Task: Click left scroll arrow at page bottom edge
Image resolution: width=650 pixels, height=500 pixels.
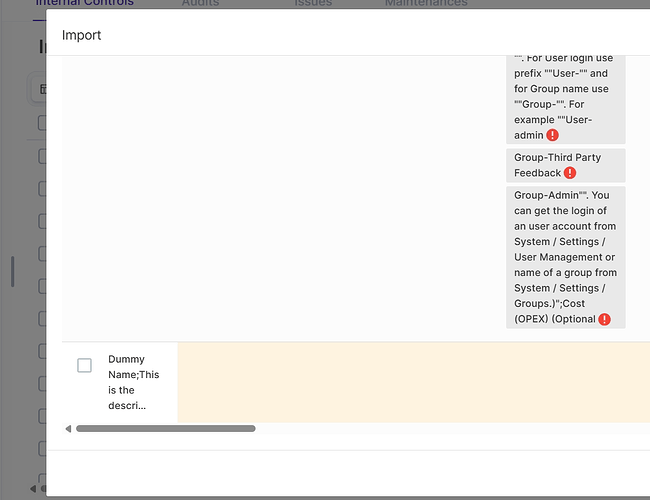Action: [33, 488]
